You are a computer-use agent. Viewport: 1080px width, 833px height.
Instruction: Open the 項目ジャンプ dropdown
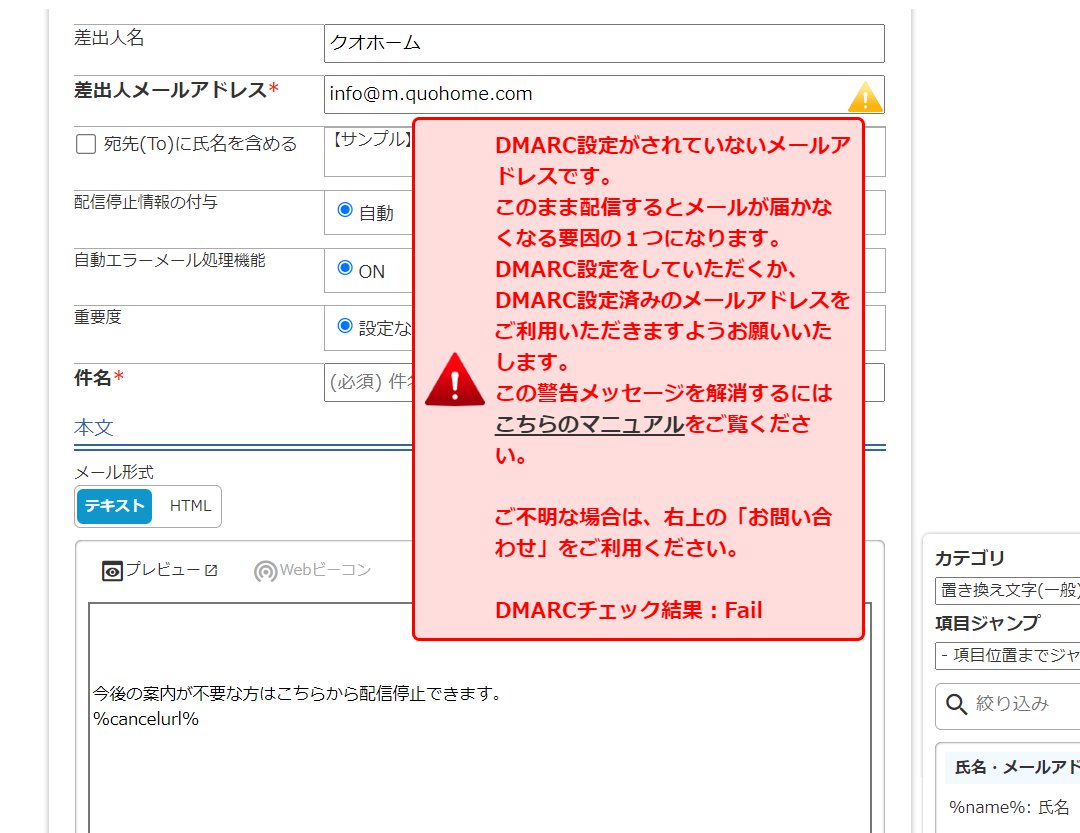click(x=1007, y=656)
